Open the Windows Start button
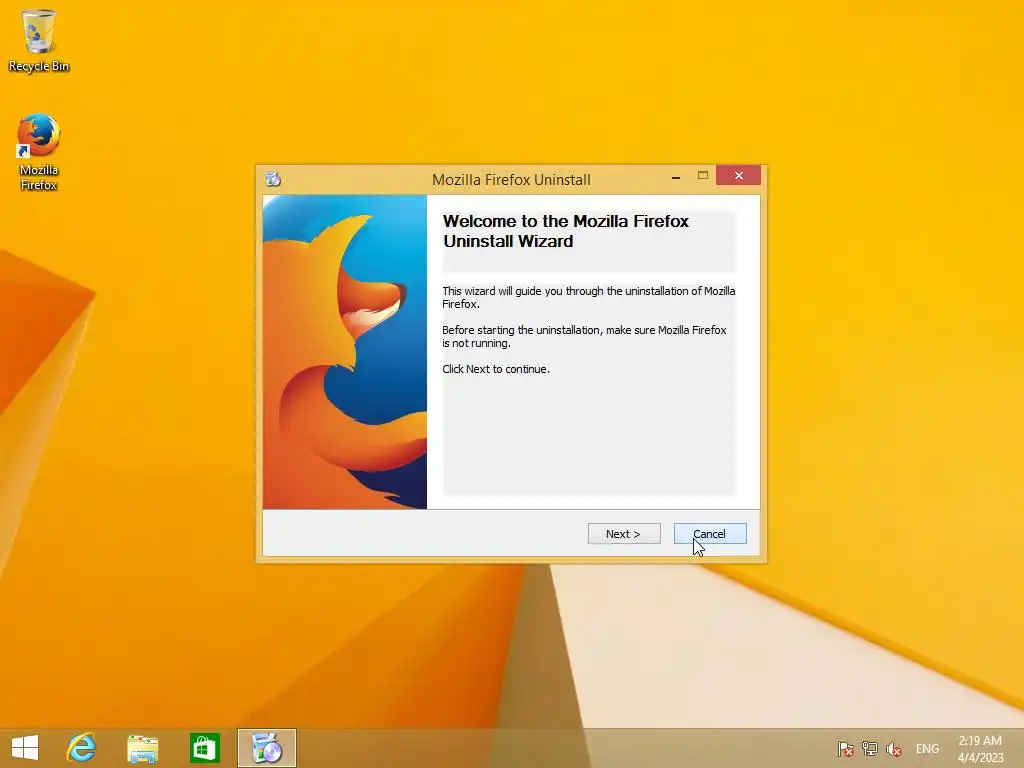1024x768 pixels. (x=25, y=748)
